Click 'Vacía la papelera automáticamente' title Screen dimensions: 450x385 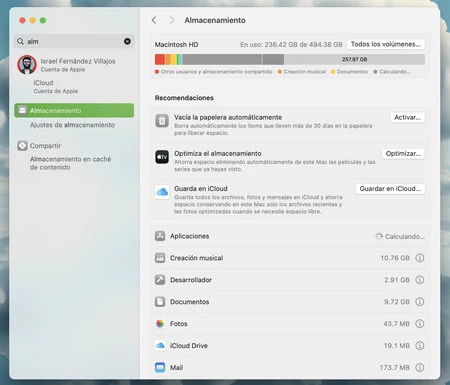[228, 117]
